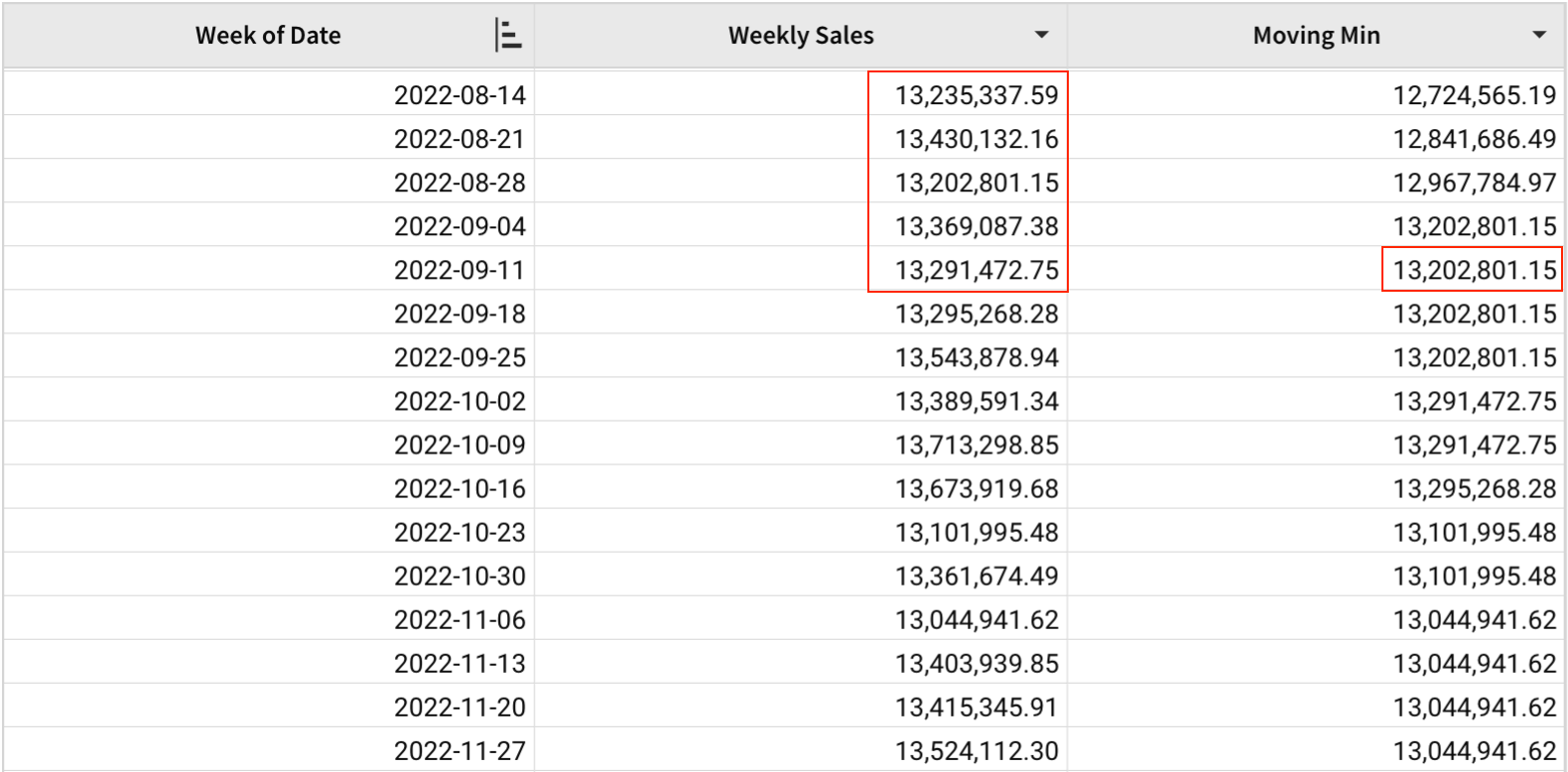The width and height of the screenshot is (1568, 772).
Task: Select Moving Min value 12,967,784.97
Action: click(1474, 183)
